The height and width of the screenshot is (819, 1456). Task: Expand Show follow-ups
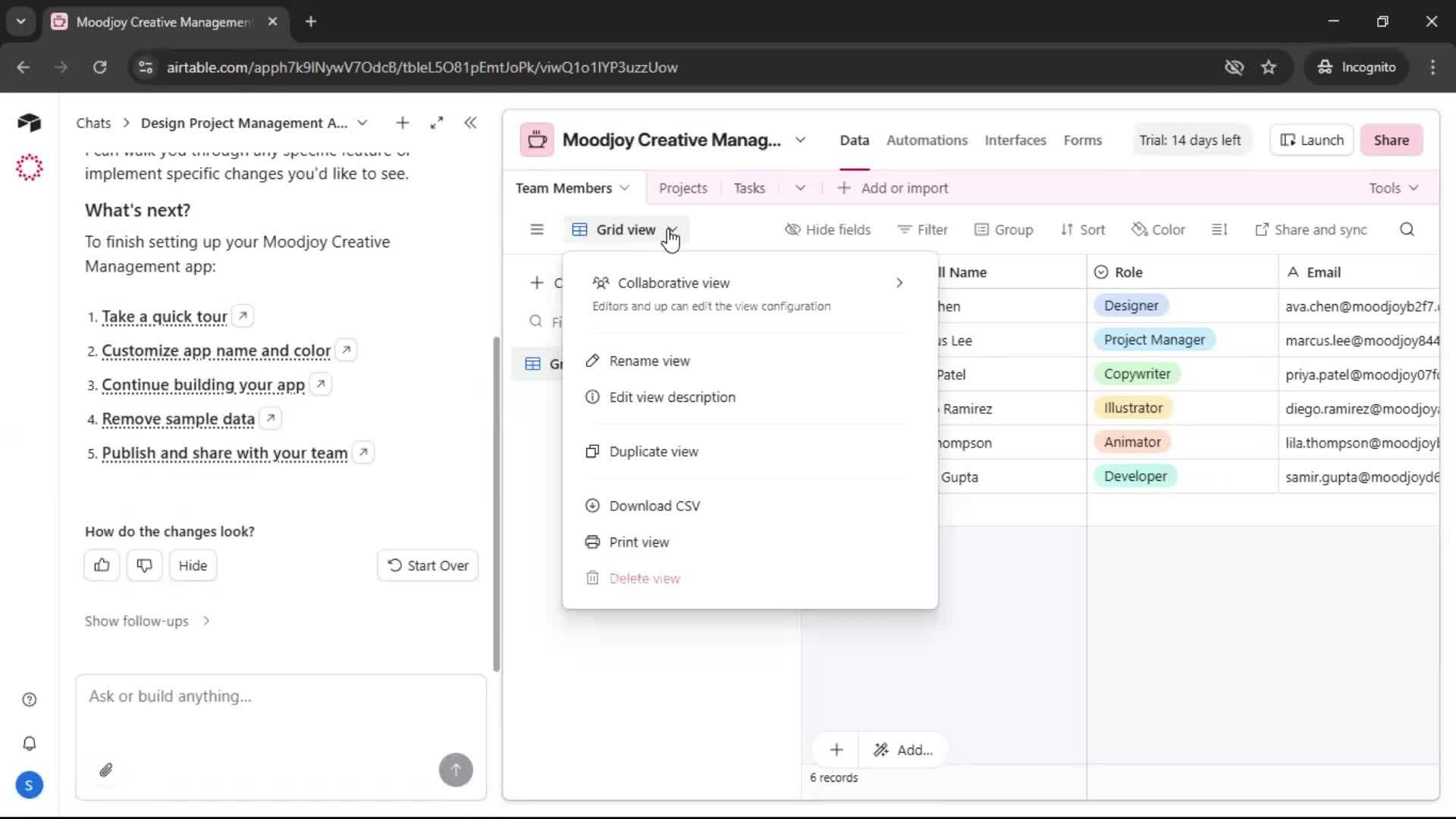pyautogui.click(x=147, y=621)
